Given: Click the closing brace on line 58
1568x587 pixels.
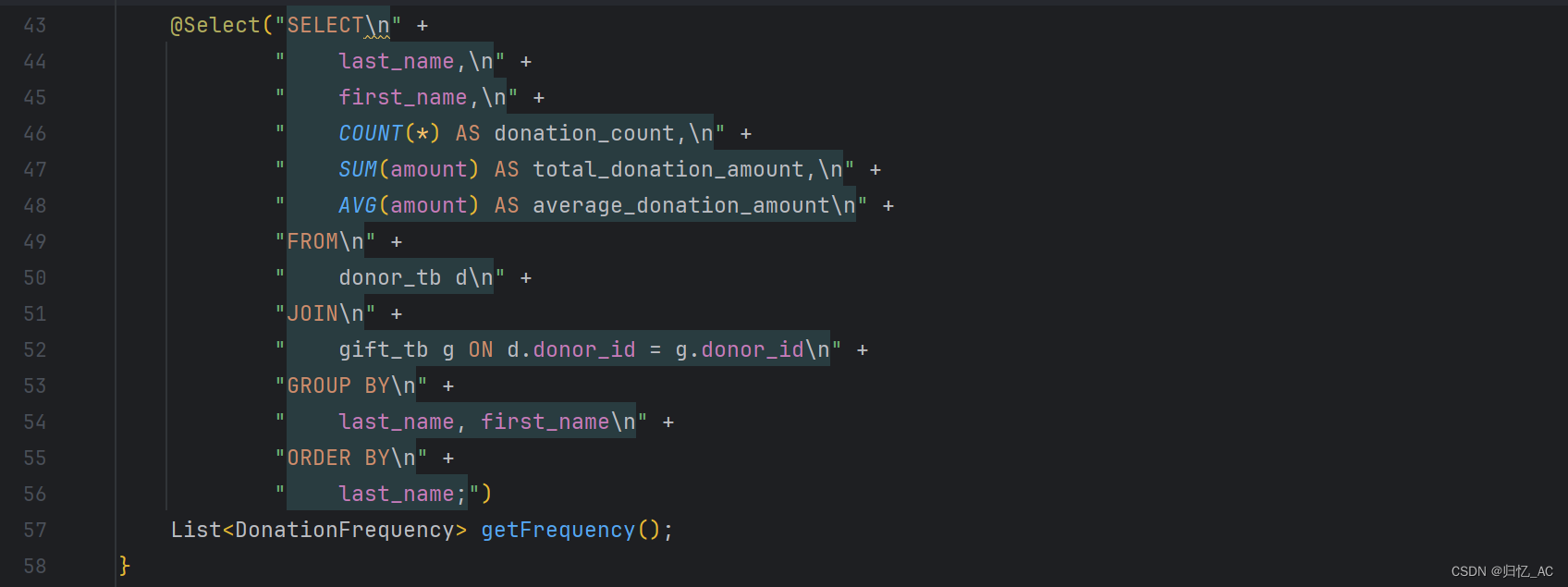Looking at the screenshot, I should pos(125,566).
